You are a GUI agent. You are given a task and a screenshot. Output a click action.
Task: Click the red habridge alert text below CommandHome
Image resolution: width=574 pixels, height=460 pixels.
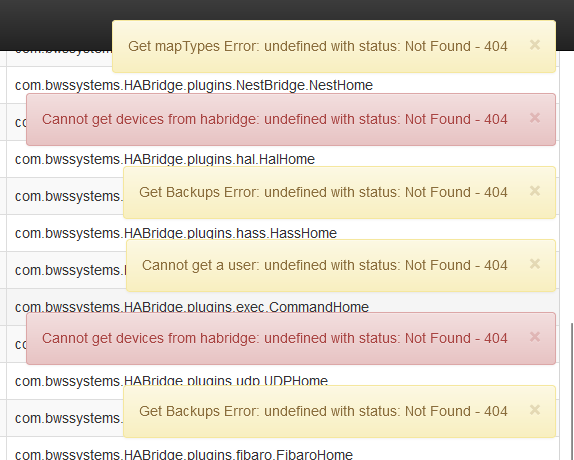[275, 338]
